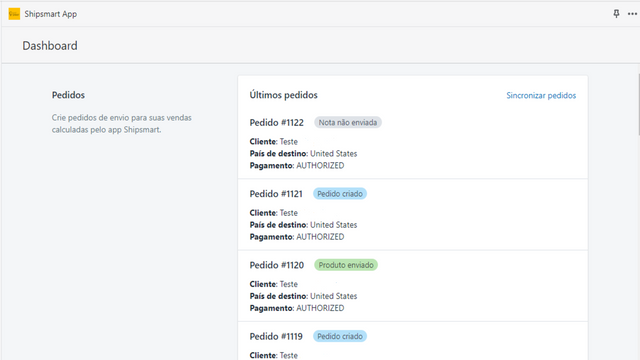The image size is (640, 360).
Task: Click the page vertical scrollbar
Action: tap(638, 104)
